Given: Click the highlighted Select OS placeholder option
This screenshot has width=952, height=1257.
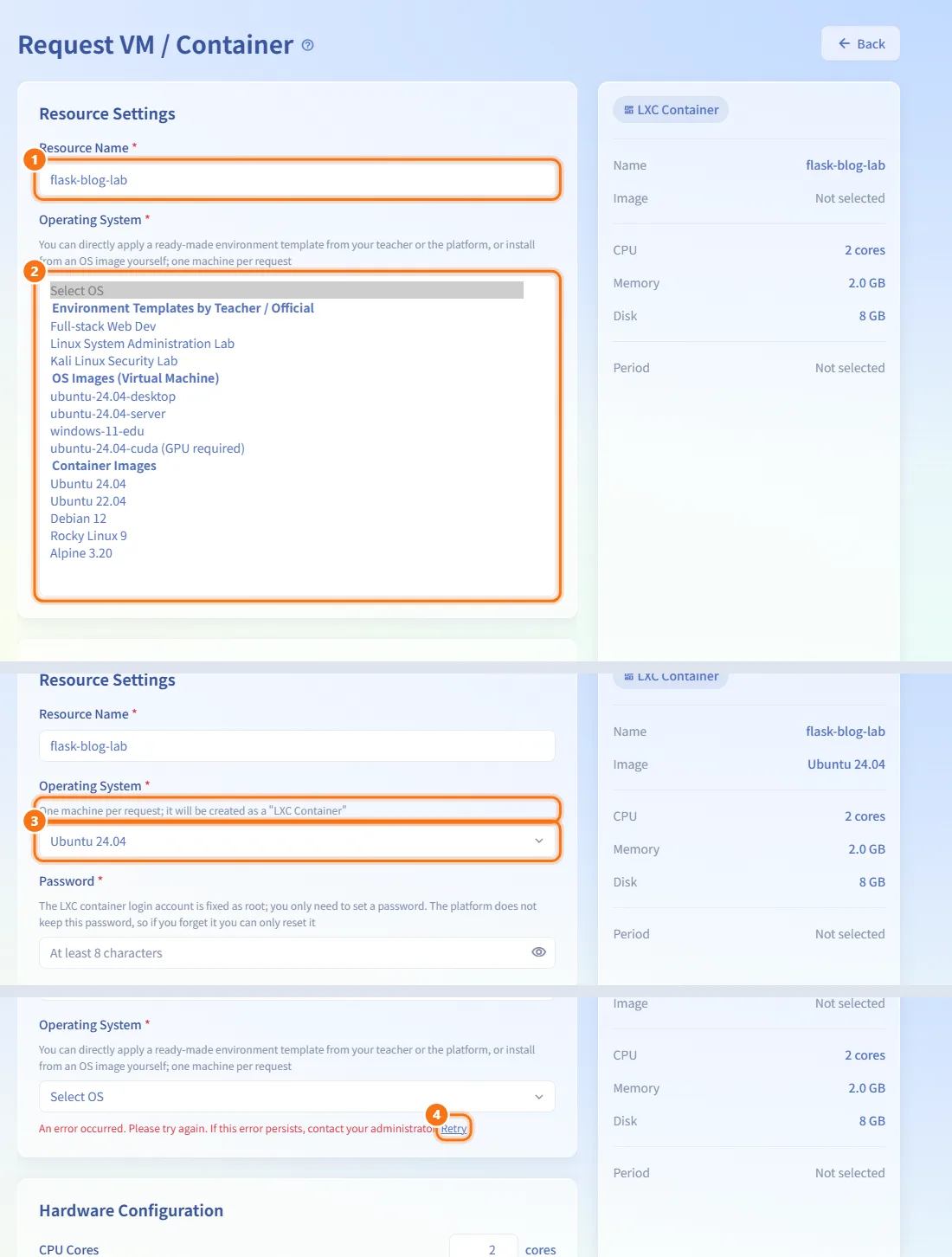Looking at the screenshot, I should coord(286,291).
